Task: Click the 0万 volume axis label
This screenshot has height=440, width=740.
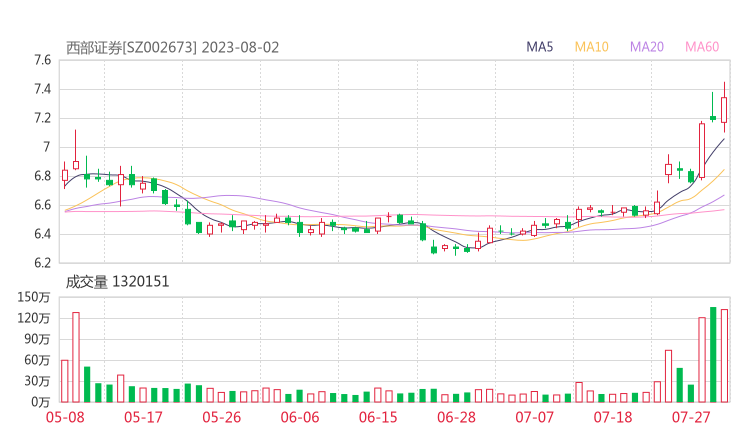Action: [x=41, y=402]
